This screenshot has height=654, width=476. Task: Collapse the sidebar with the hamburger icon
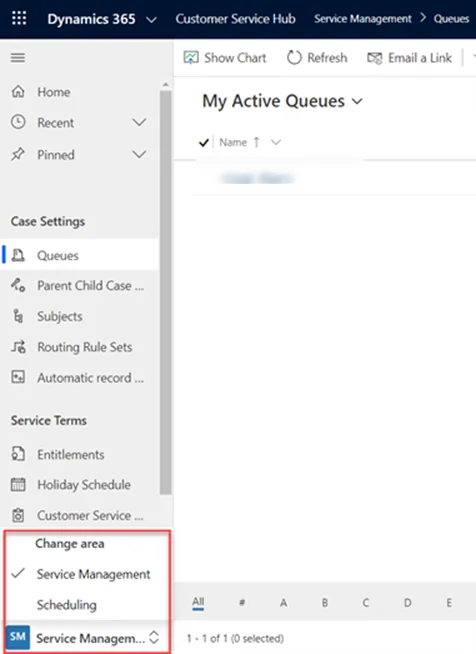[18, 58]
